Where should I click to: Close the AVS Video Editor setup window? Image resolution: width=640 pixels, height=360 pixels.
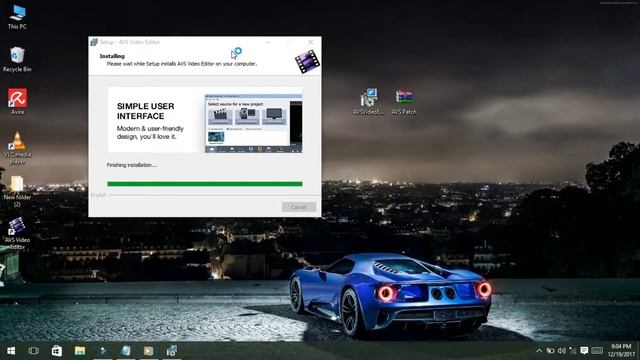[x=311, y=42]
